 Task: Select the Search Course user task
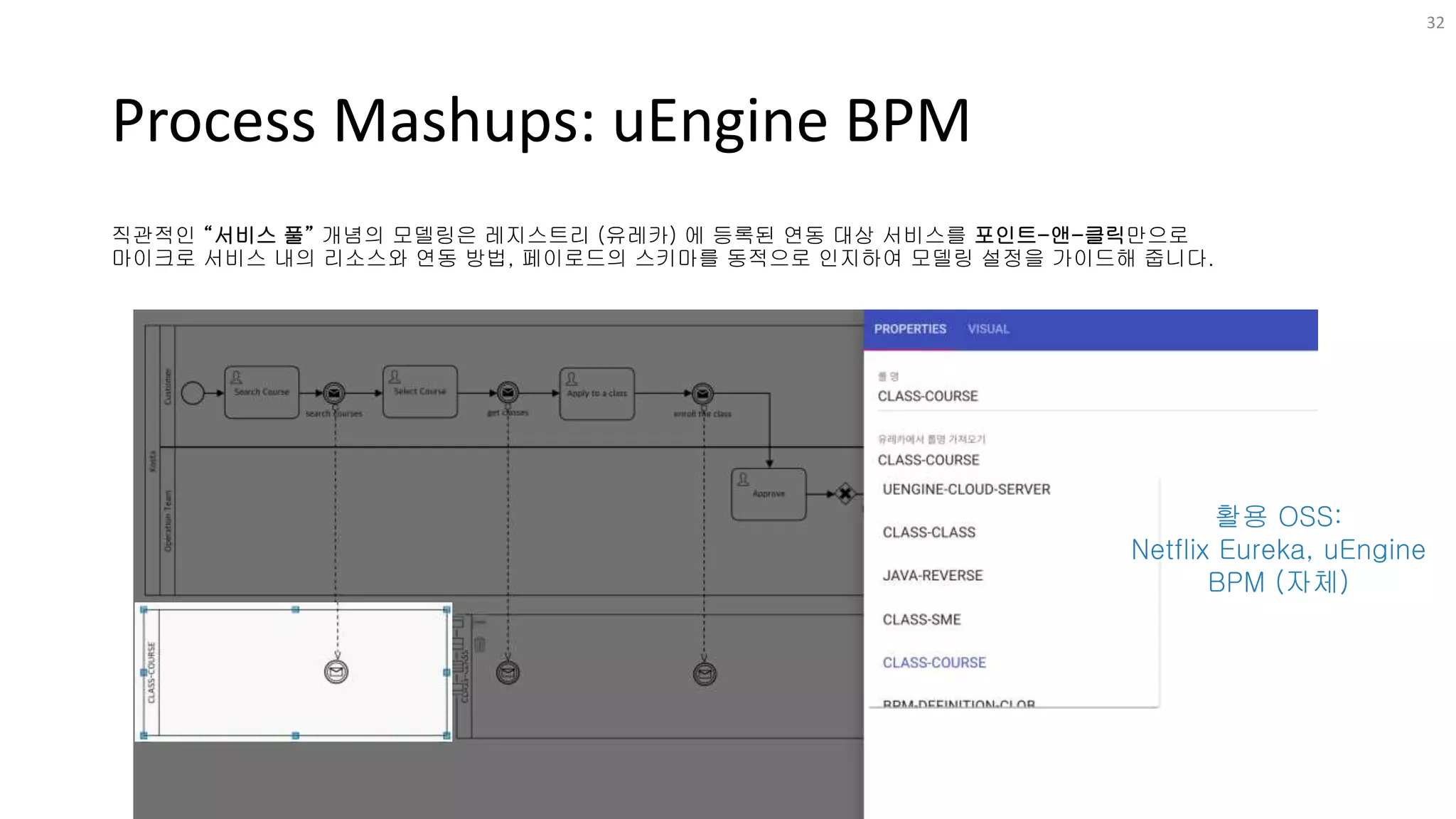[x=262, y=392]
